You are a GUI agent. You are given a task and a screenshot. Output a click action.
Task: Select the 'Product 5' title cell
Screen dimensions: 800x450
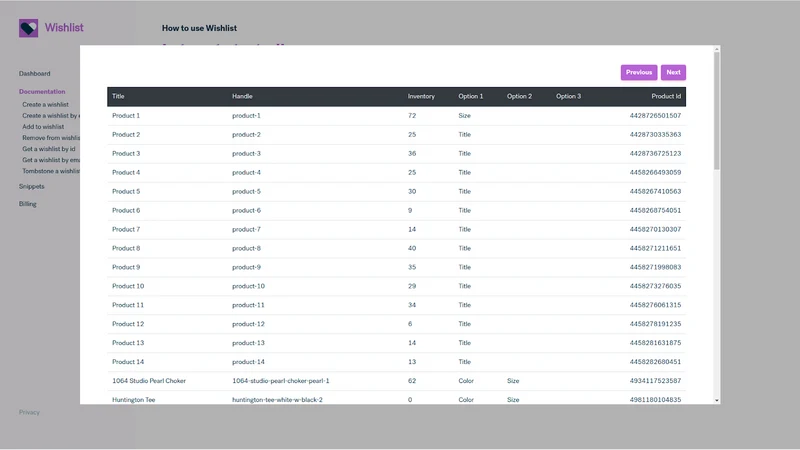click(x=126, y=191)
